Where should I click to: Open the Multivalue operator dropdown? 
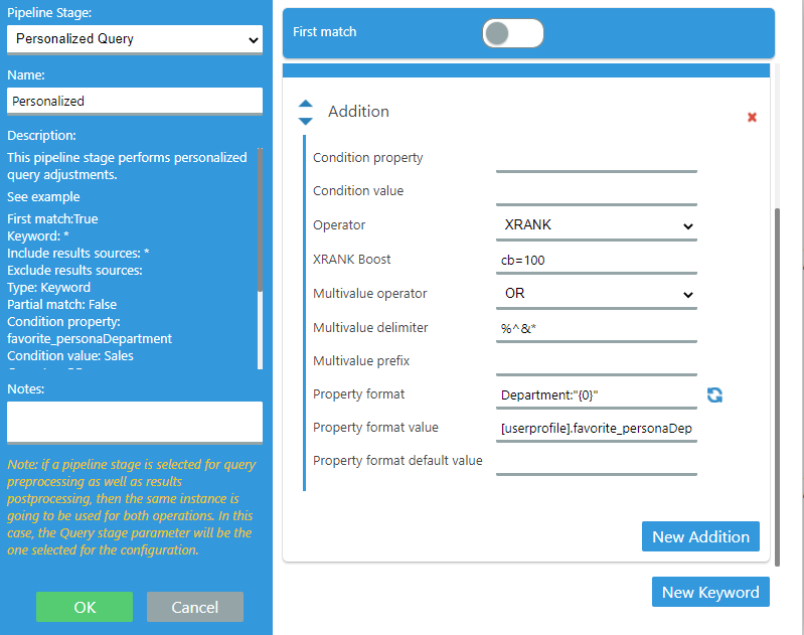click(x=596, y=294)
